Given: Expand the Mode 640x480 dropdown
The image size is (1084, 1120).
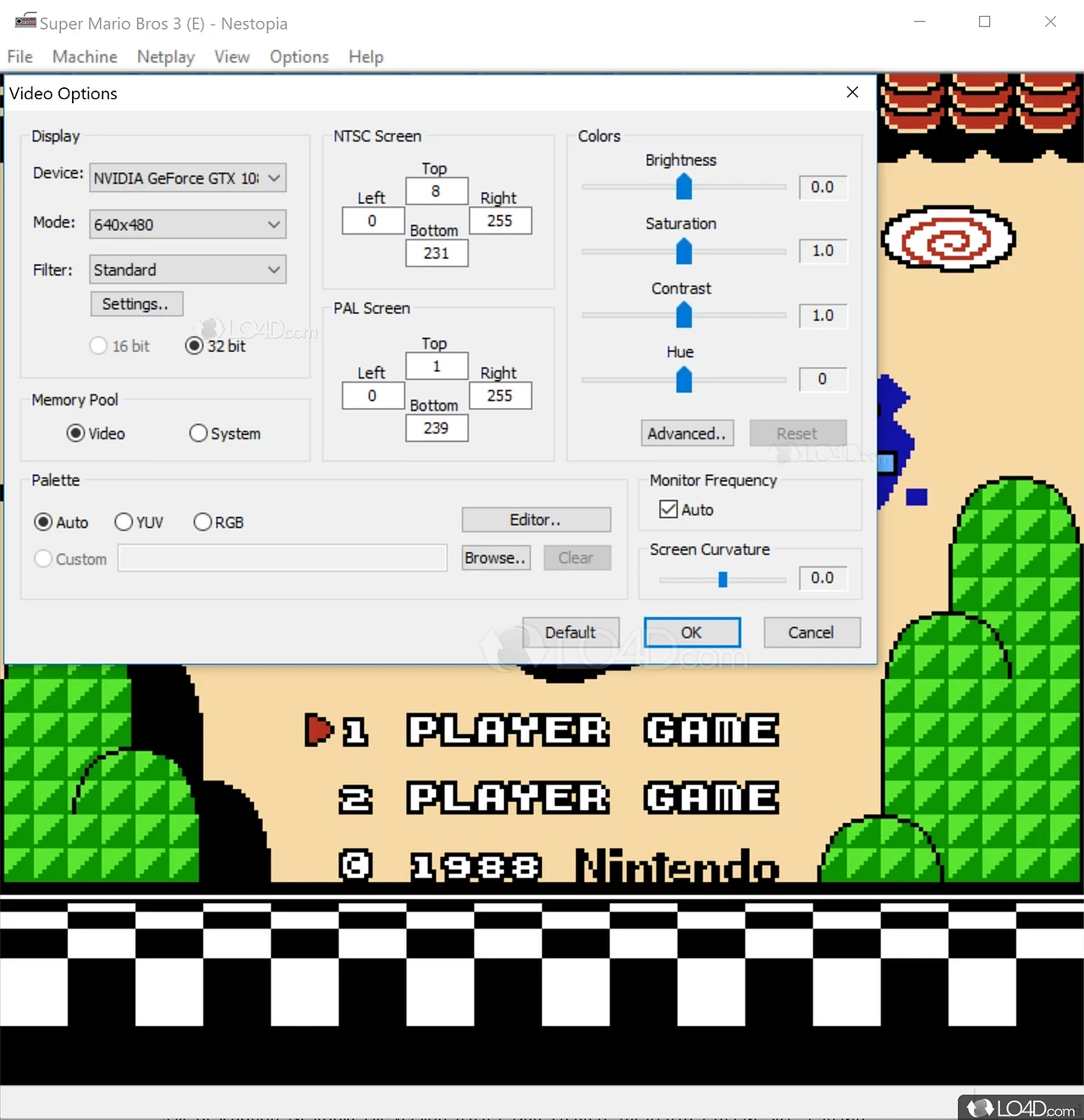Looking at the screenshot, I should [188, 224].
